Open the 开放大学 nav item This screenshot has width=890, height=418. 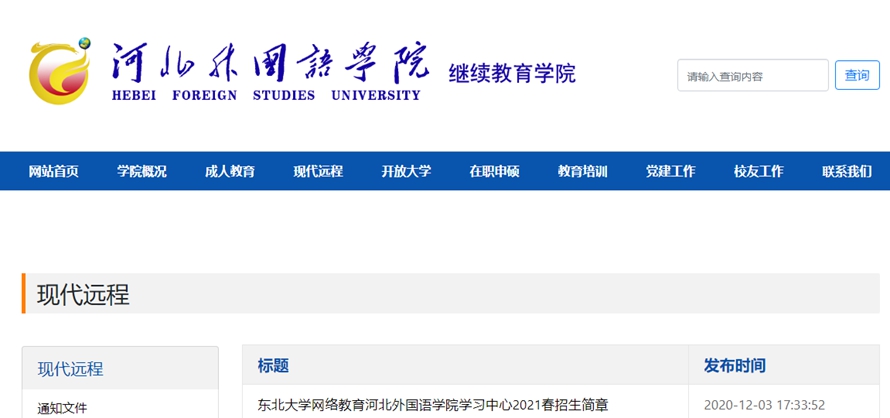tap(406, 171)
